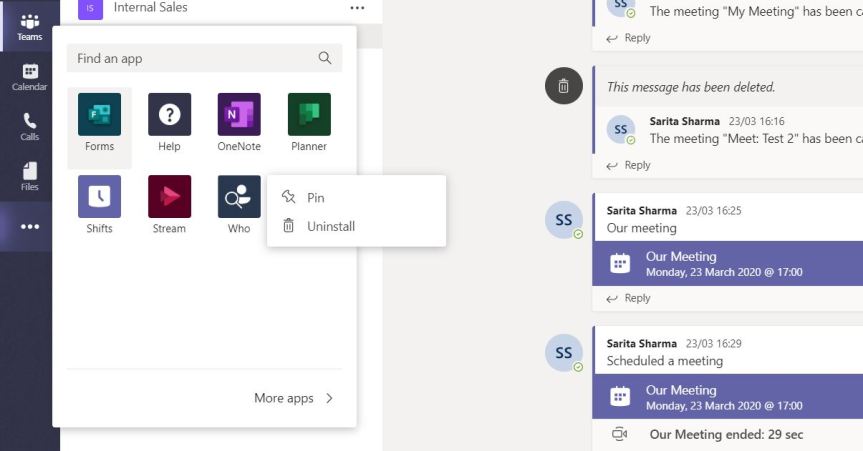The height and width of the screenshot is (451, 863).
Task: Click the More apps link
Action: tap(294, 398)
